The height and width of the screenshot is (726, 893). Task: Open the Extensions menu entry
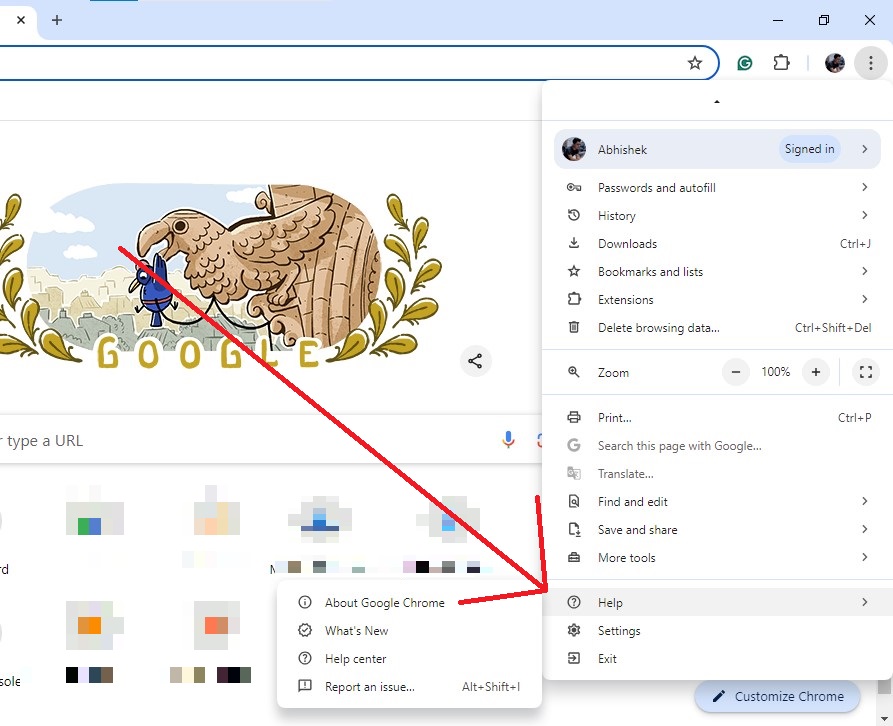[717, 299]
